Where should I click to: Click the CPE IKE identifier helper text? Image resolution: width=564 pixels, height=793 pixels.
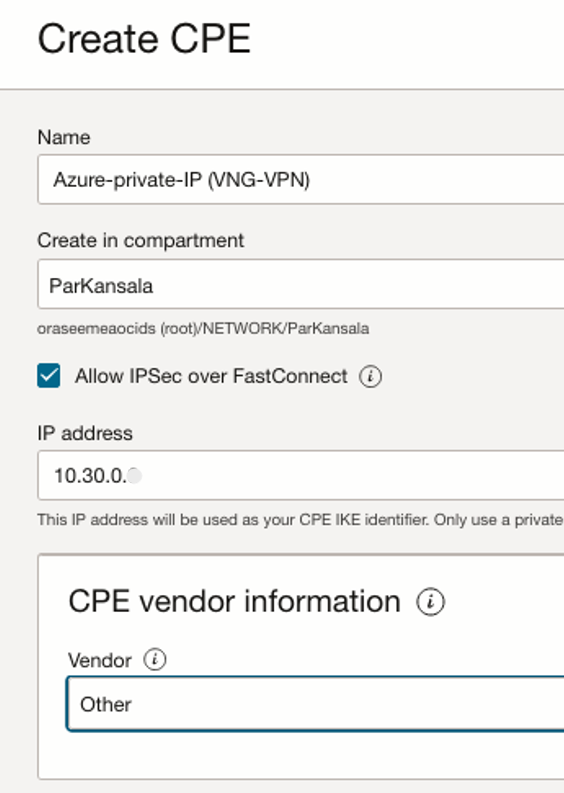pos(300,520)
